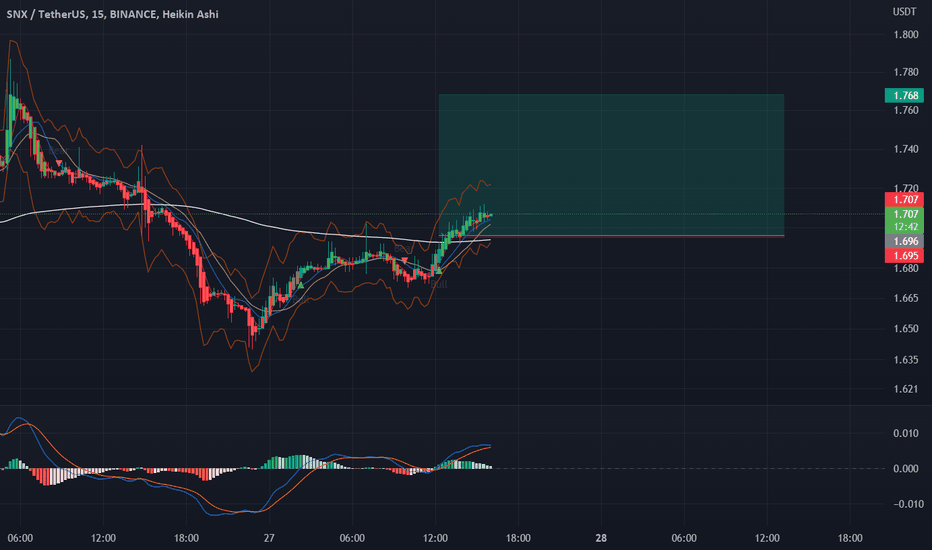Click the Bear signal label near chart top
This screenshot has height=550, width=932.
pos(58,151)
